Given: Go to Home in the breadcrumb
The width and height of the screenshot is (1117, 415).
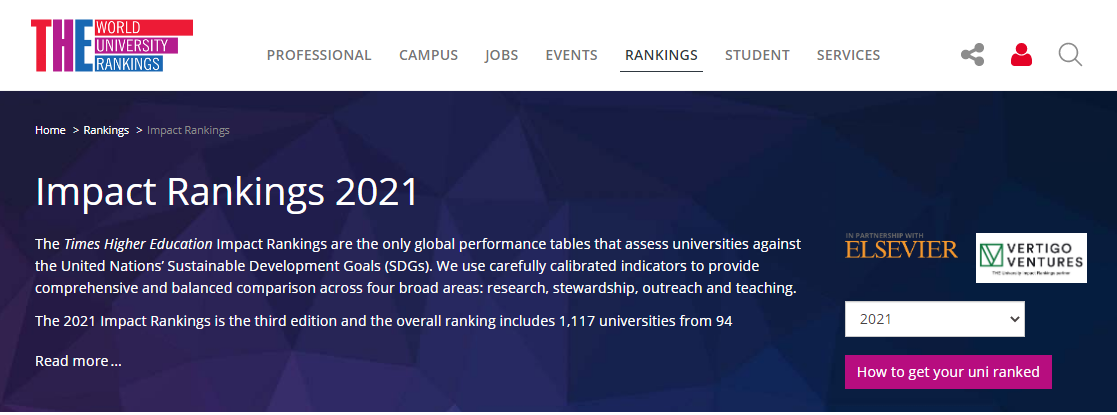Looking at the screenshot, I should (50, 131).
